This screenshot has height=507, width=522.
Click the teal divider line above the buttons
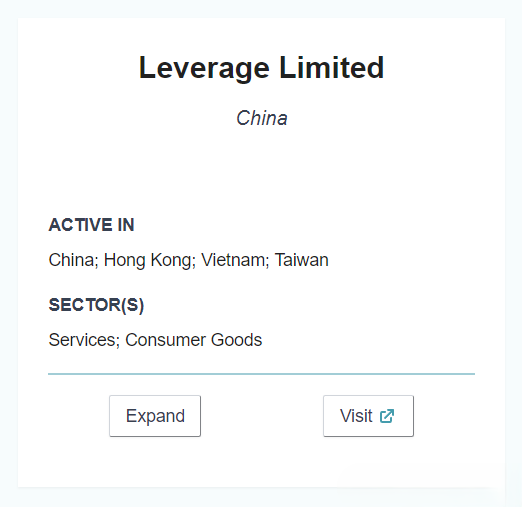[261, 374]
